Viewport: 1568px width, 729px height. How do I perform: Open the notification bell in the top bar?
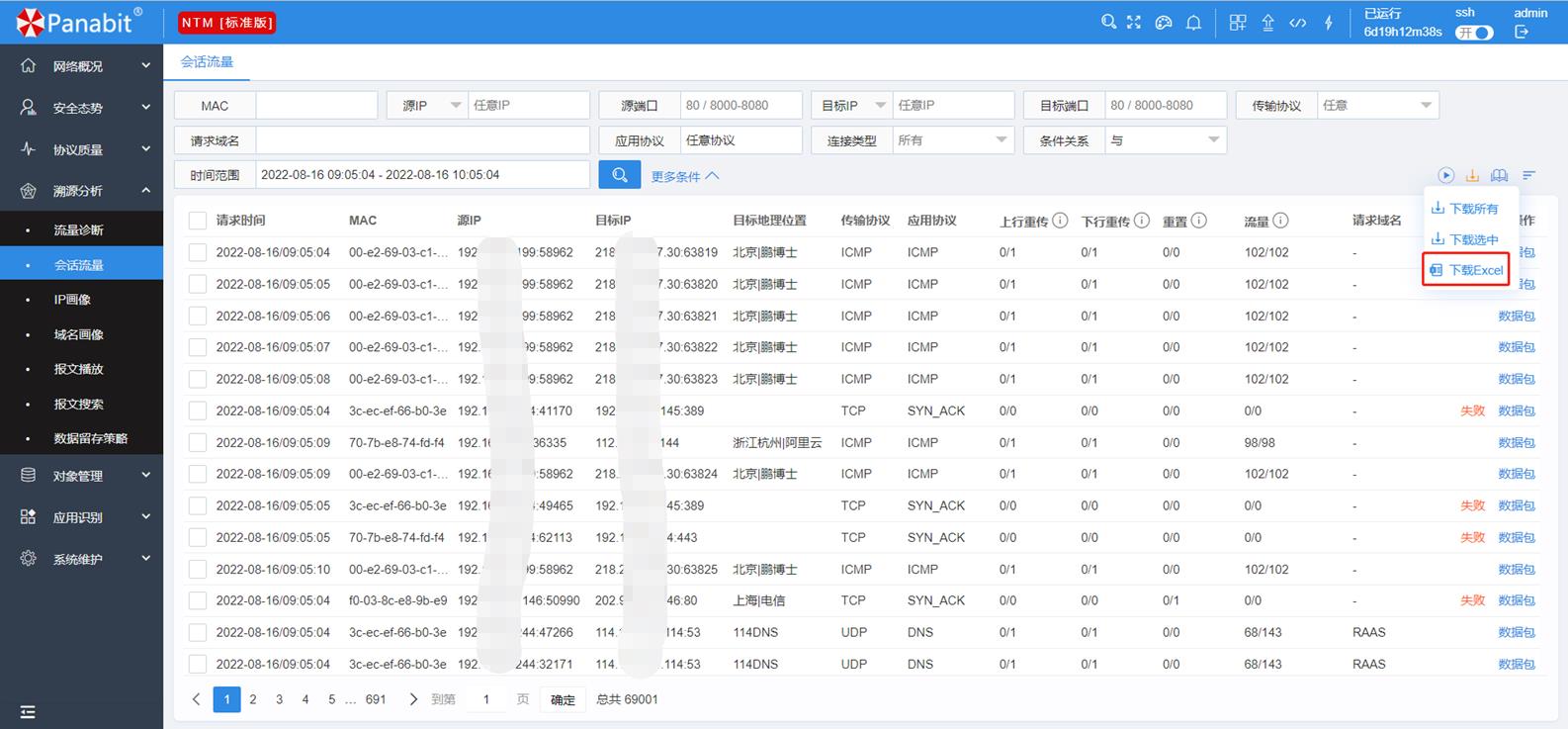1193,22
